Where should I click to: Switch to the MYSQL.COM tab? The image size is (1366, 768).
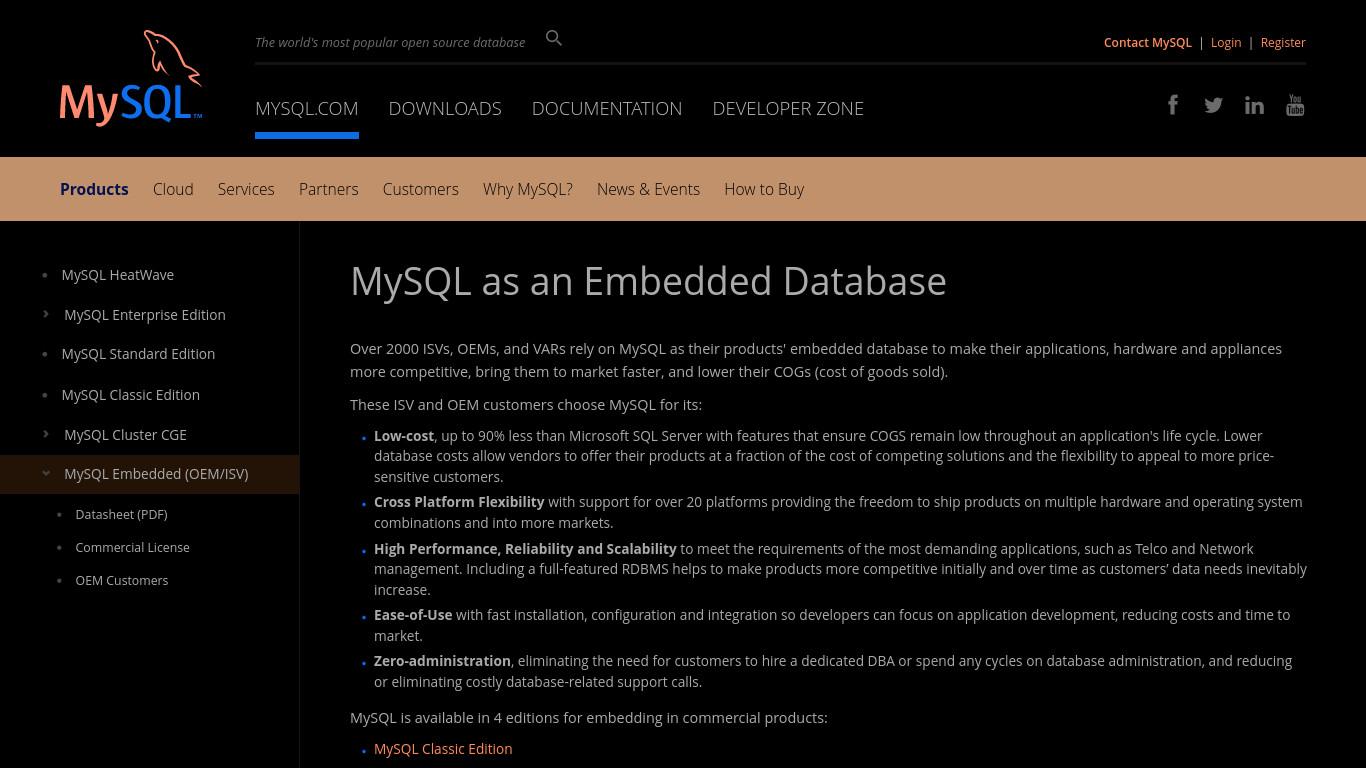[x=306, y=108]
